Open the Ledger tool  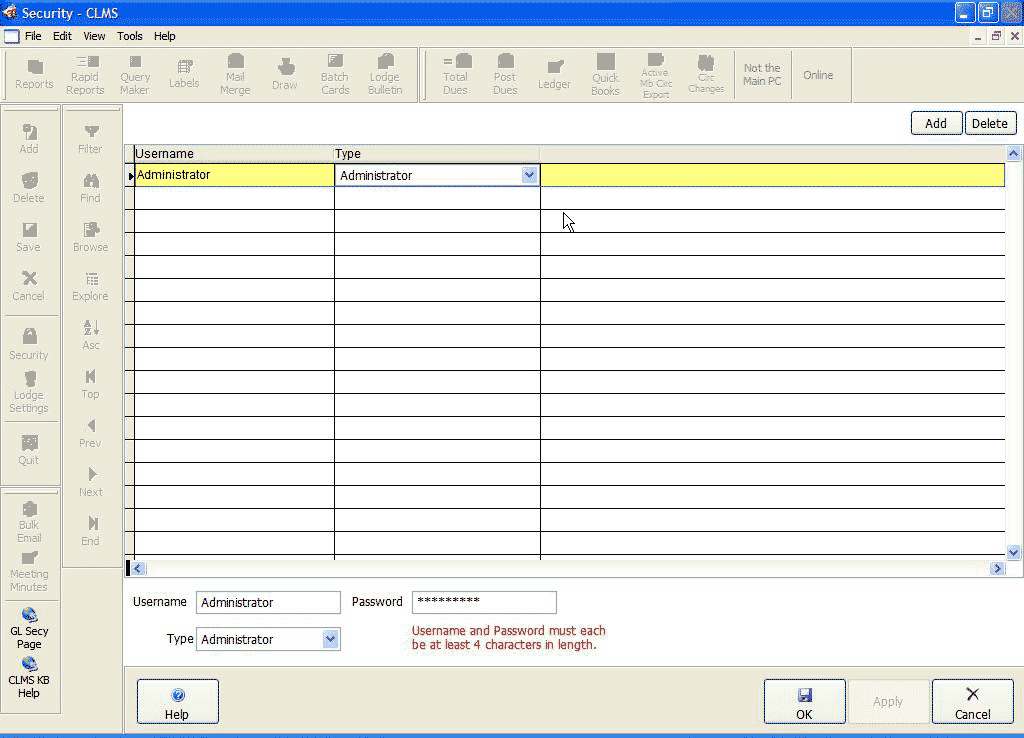[x=554, y=75]
